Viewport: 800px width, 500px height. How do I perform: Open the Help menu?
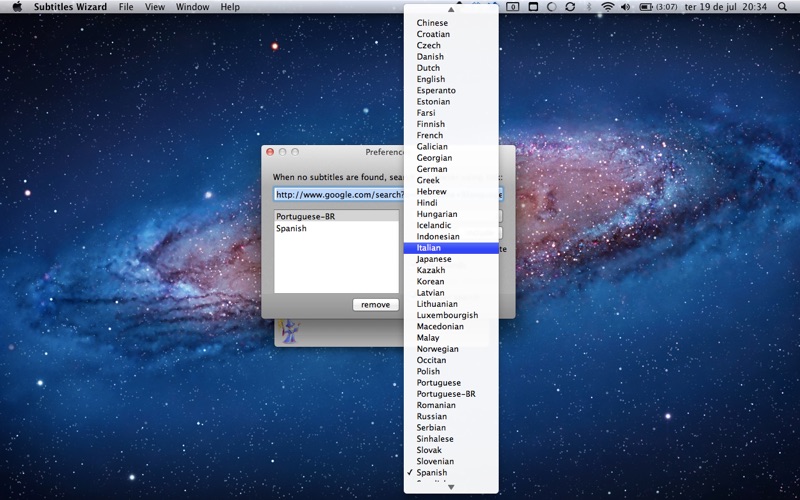tap(230, 7)
